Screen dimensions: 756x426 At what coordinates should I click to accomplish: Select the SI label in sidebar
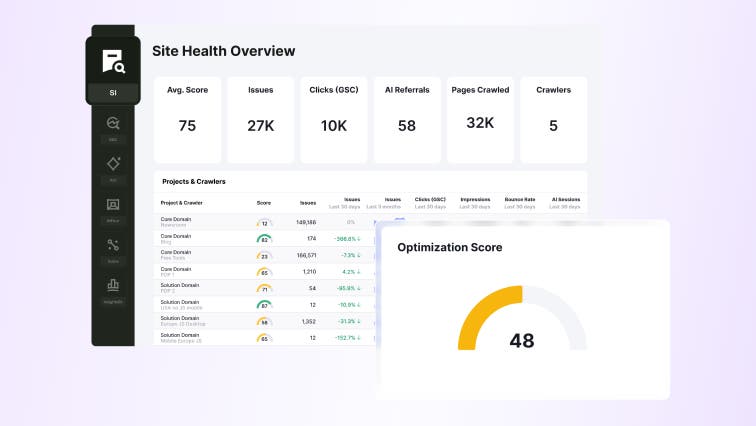pos(113,93)
